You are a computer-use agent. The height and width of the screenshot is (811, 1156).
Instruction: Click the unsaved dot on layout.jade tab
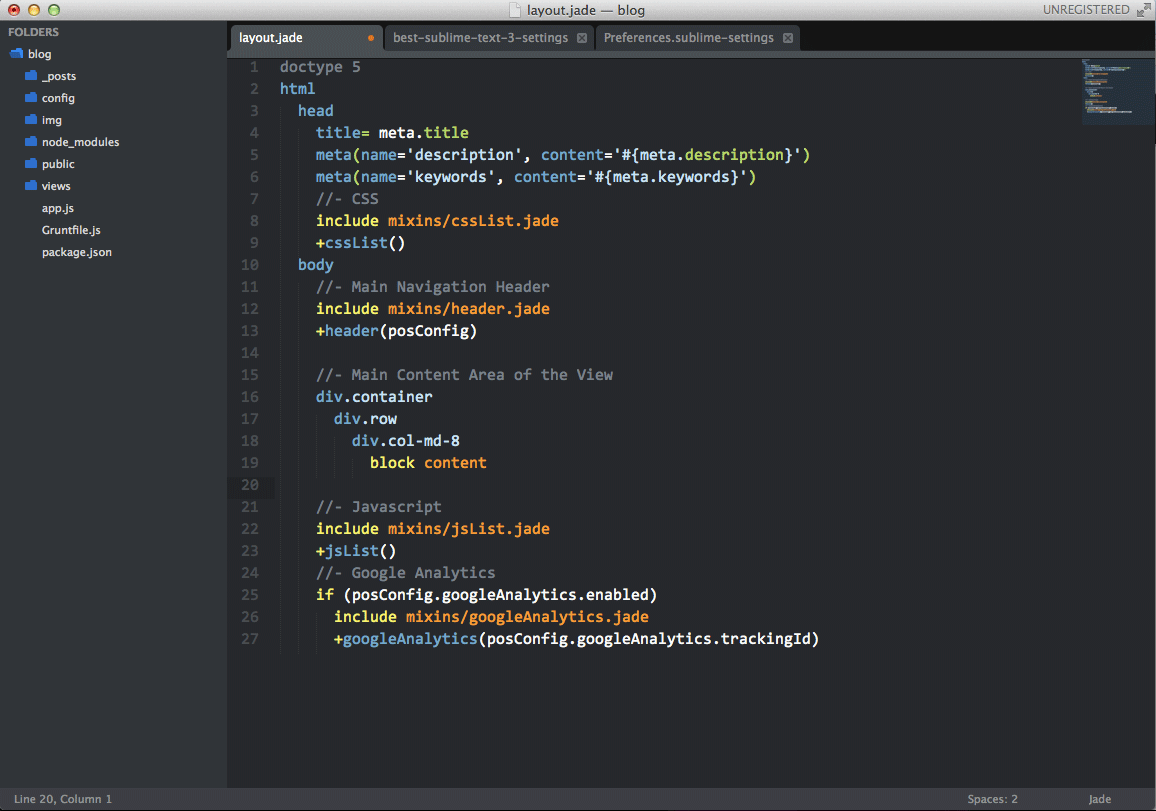[x=371, y=38]
